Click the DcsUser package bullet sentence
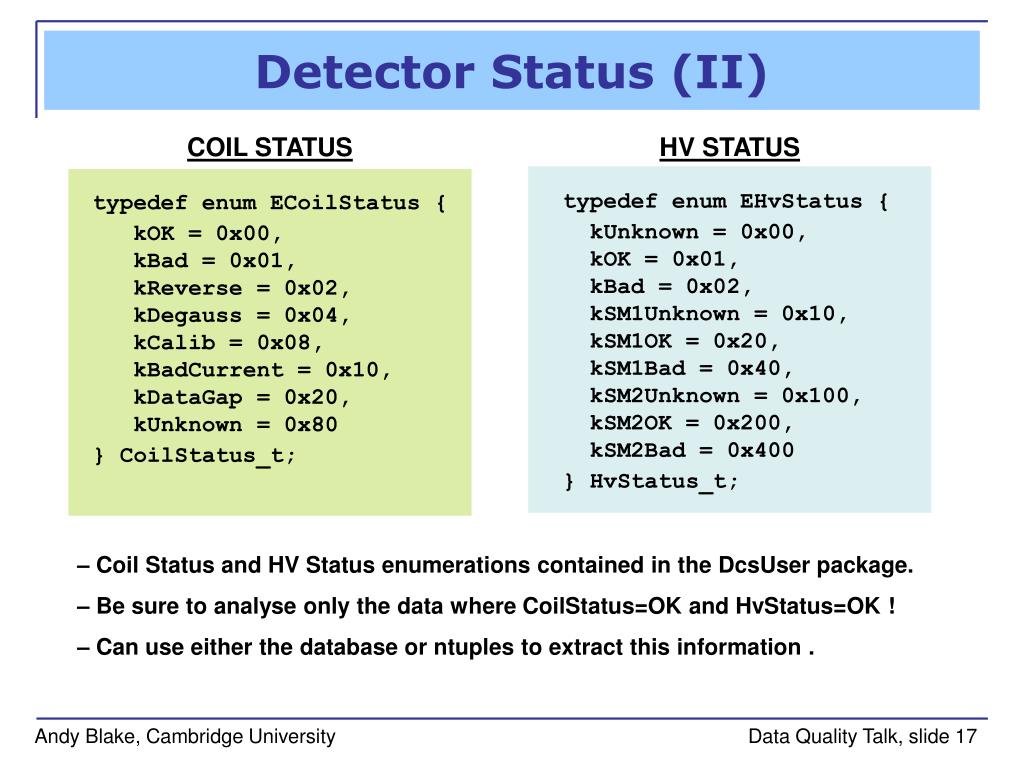The image size is (1024, 768). click(495, 565)
